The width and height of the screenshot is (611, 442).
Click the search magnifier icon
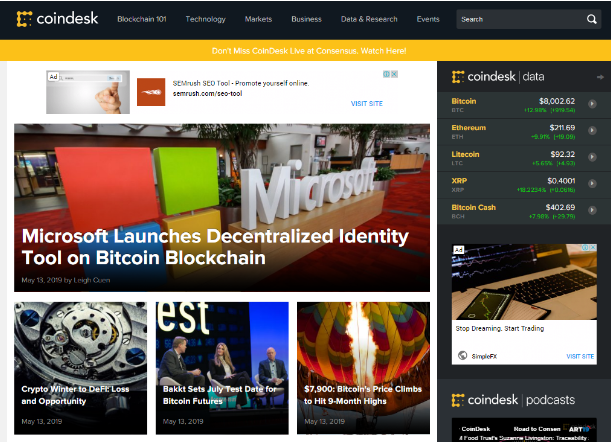[x=592, y=19]
